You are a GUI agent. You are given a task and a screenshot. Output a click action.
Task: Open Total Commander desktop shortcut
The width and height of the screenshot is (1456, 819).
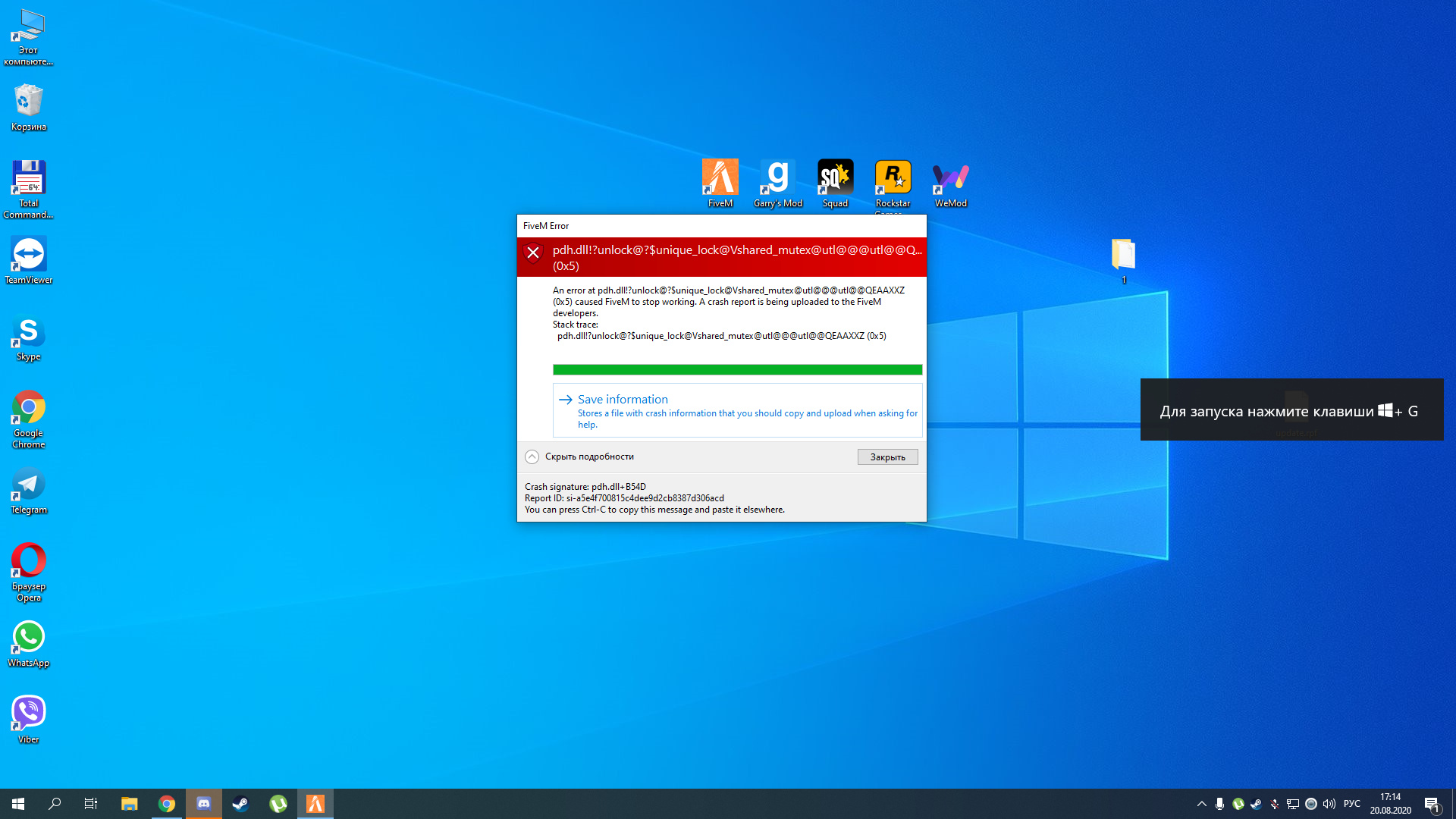(x=29, y=180)
